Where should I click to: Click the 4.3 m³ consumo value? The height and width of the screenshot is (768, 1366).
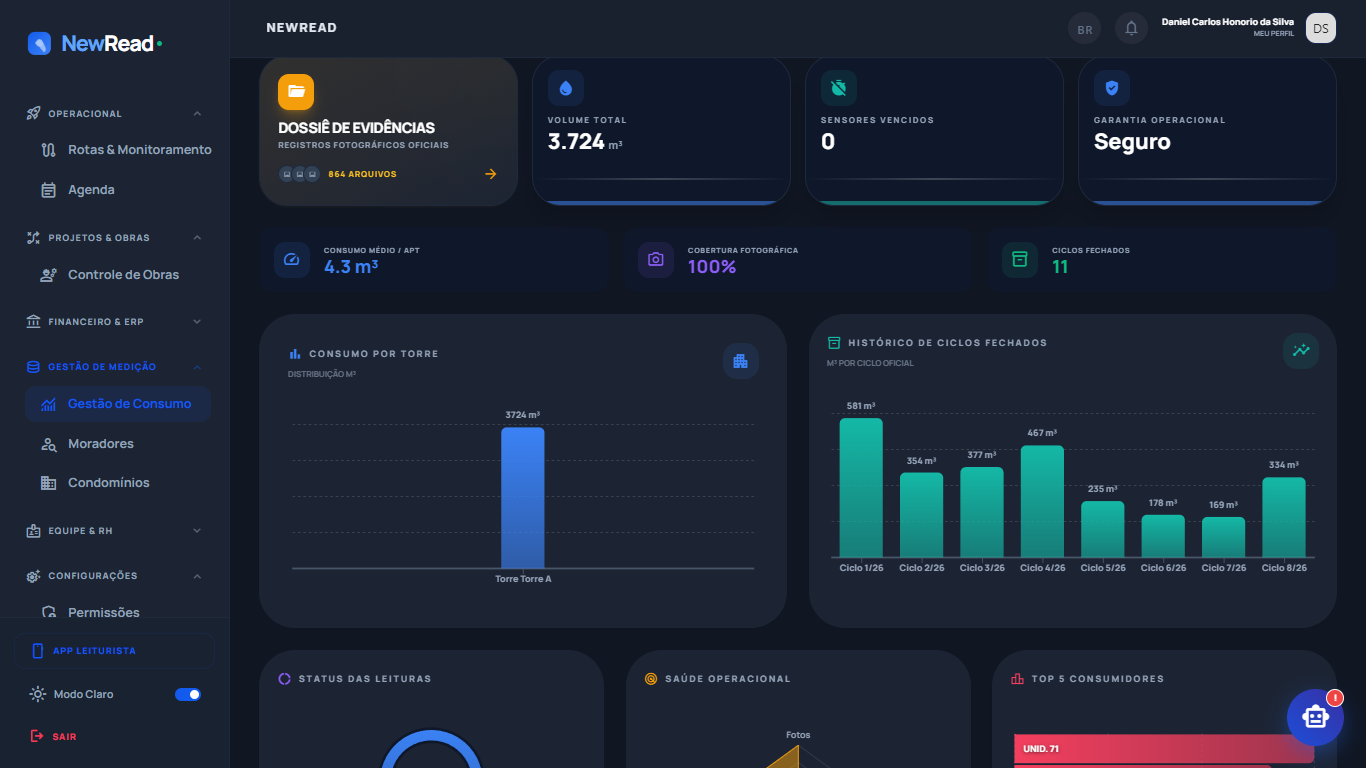tap(351, 267)
